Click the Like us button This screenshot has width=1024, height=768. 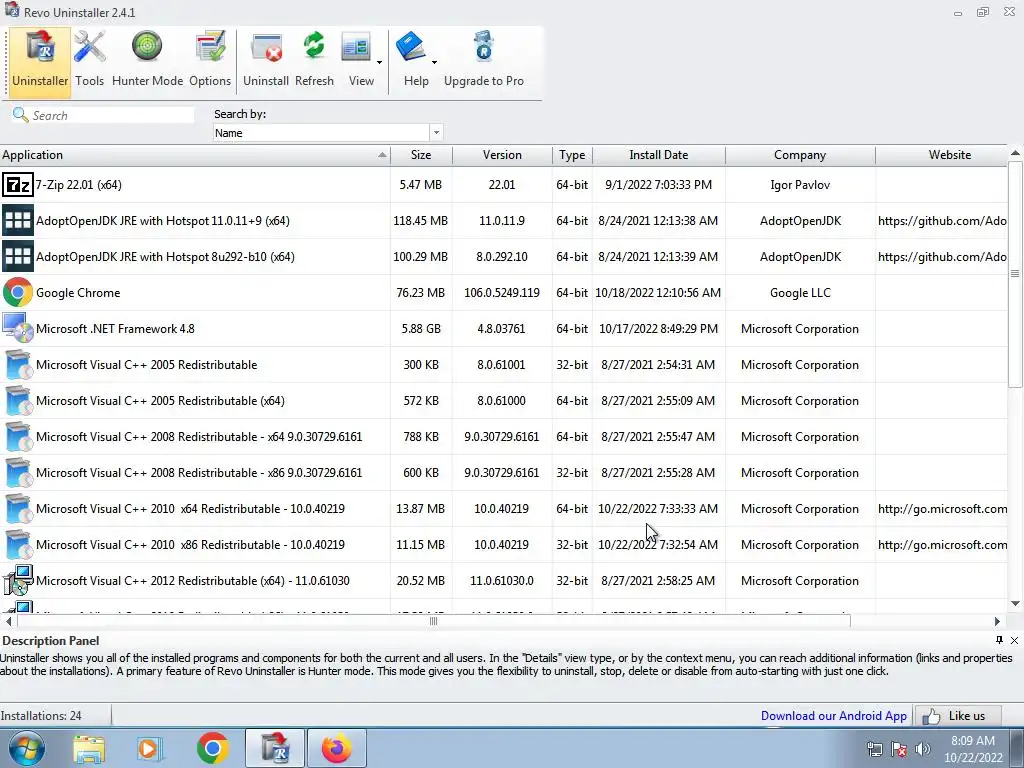point(958,716)
